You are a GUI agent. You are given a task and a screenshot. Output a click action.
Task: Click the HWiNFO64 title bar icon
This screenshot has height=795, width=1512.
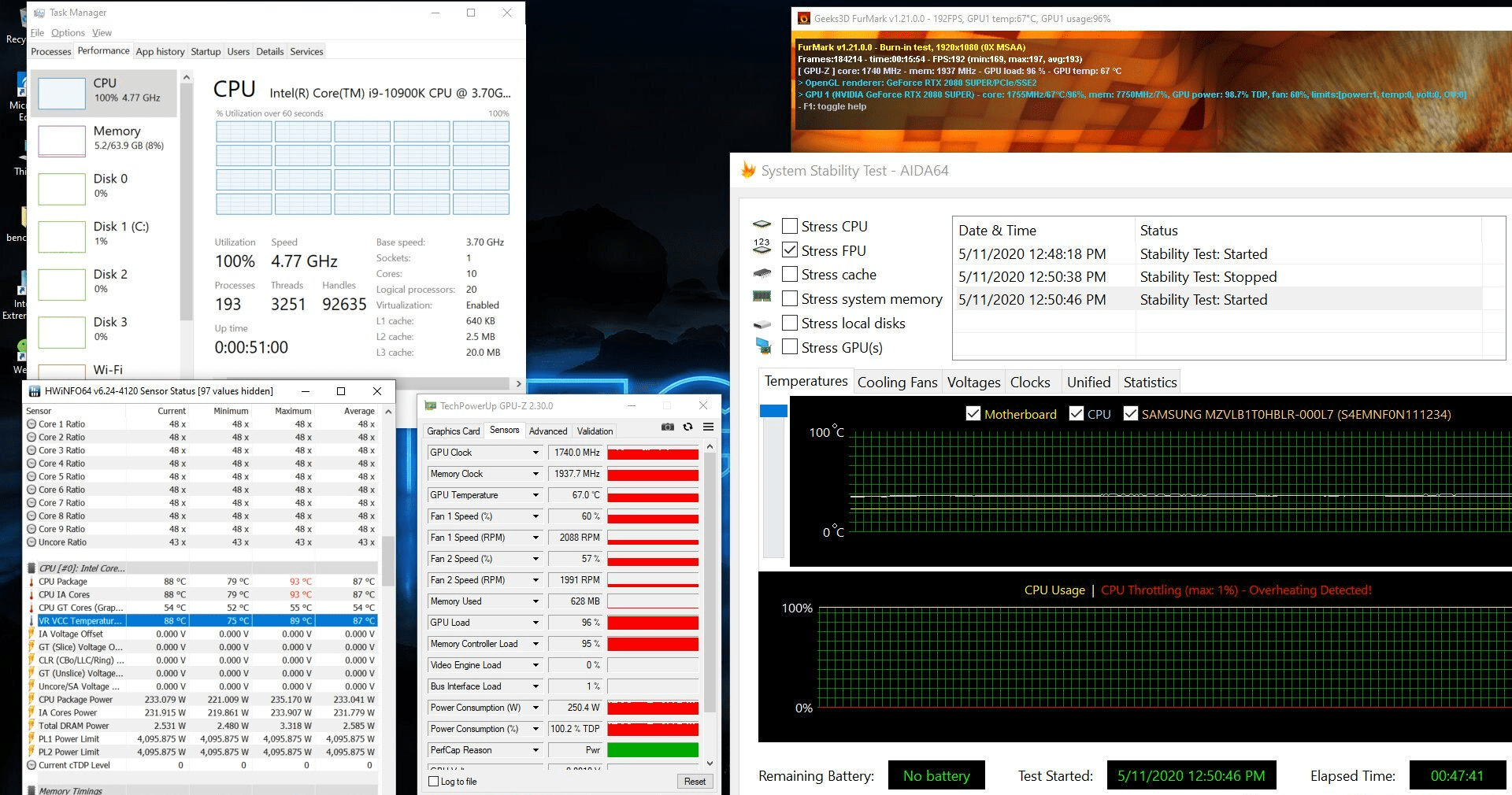(x=35, y=391)
